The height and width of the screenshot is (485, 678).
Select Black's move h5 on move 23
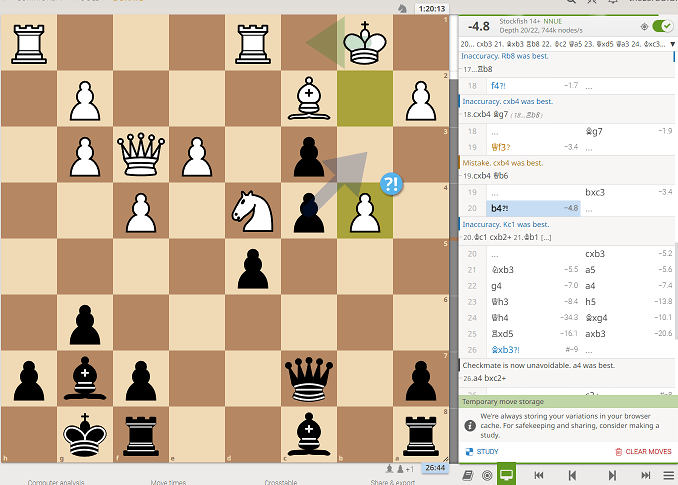(x=627, y=302)
